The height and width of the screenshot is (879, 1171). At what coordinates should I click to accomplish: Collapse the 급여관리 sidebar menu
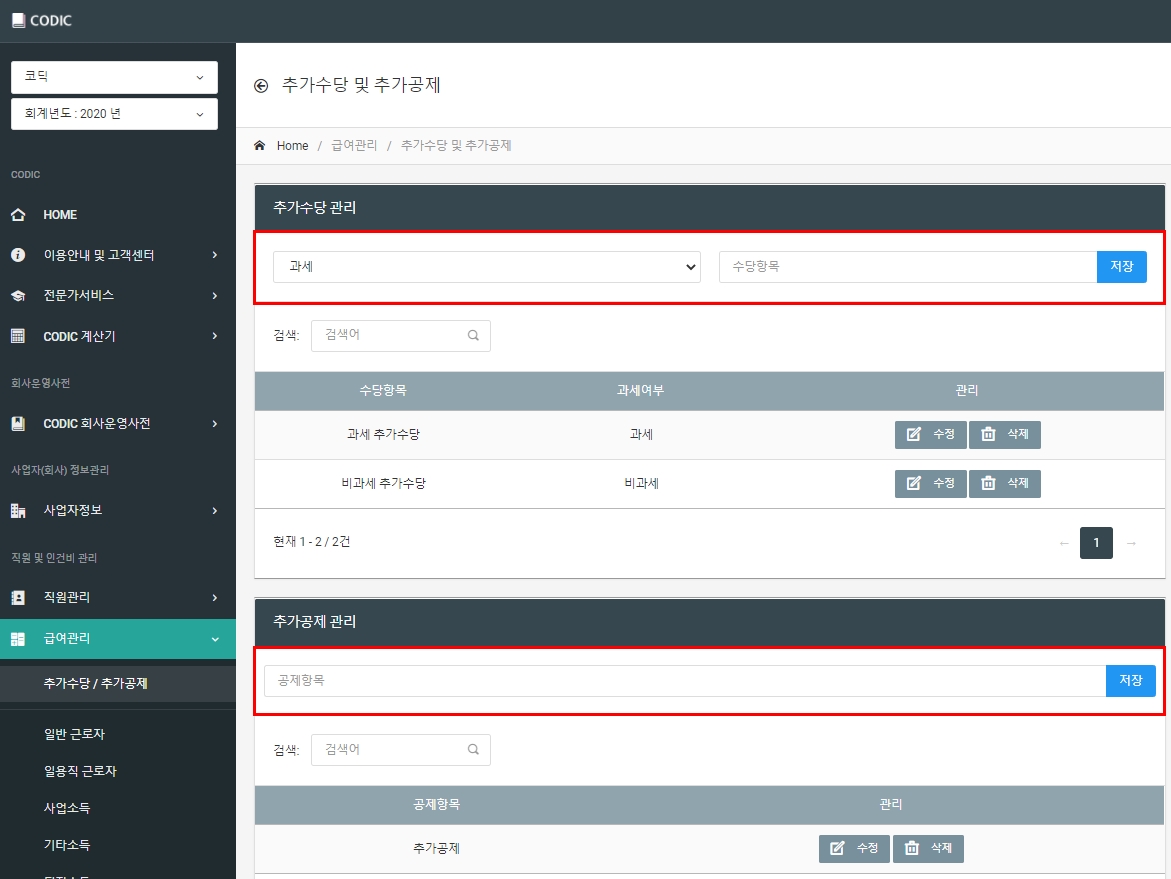(118, 639)
